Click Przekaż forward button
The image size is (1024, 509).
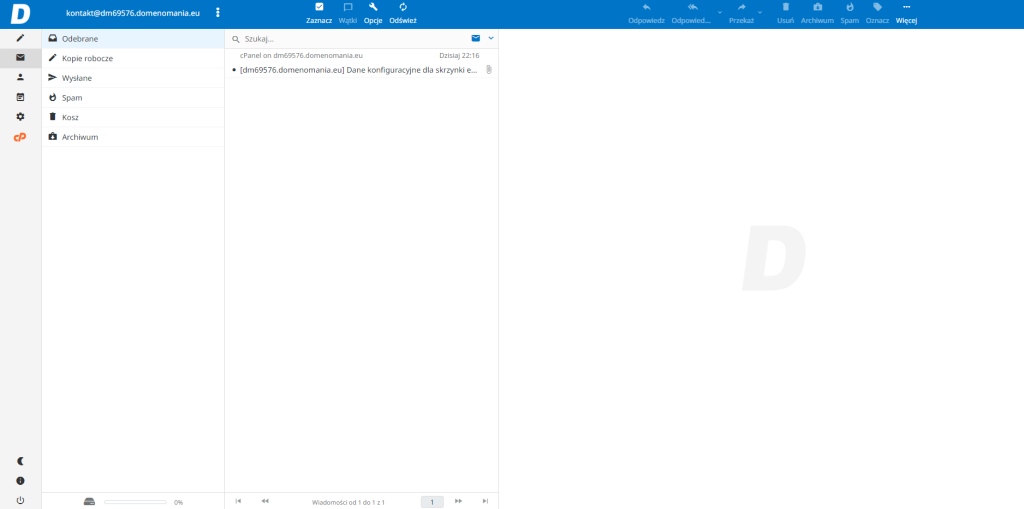[742, 14]
